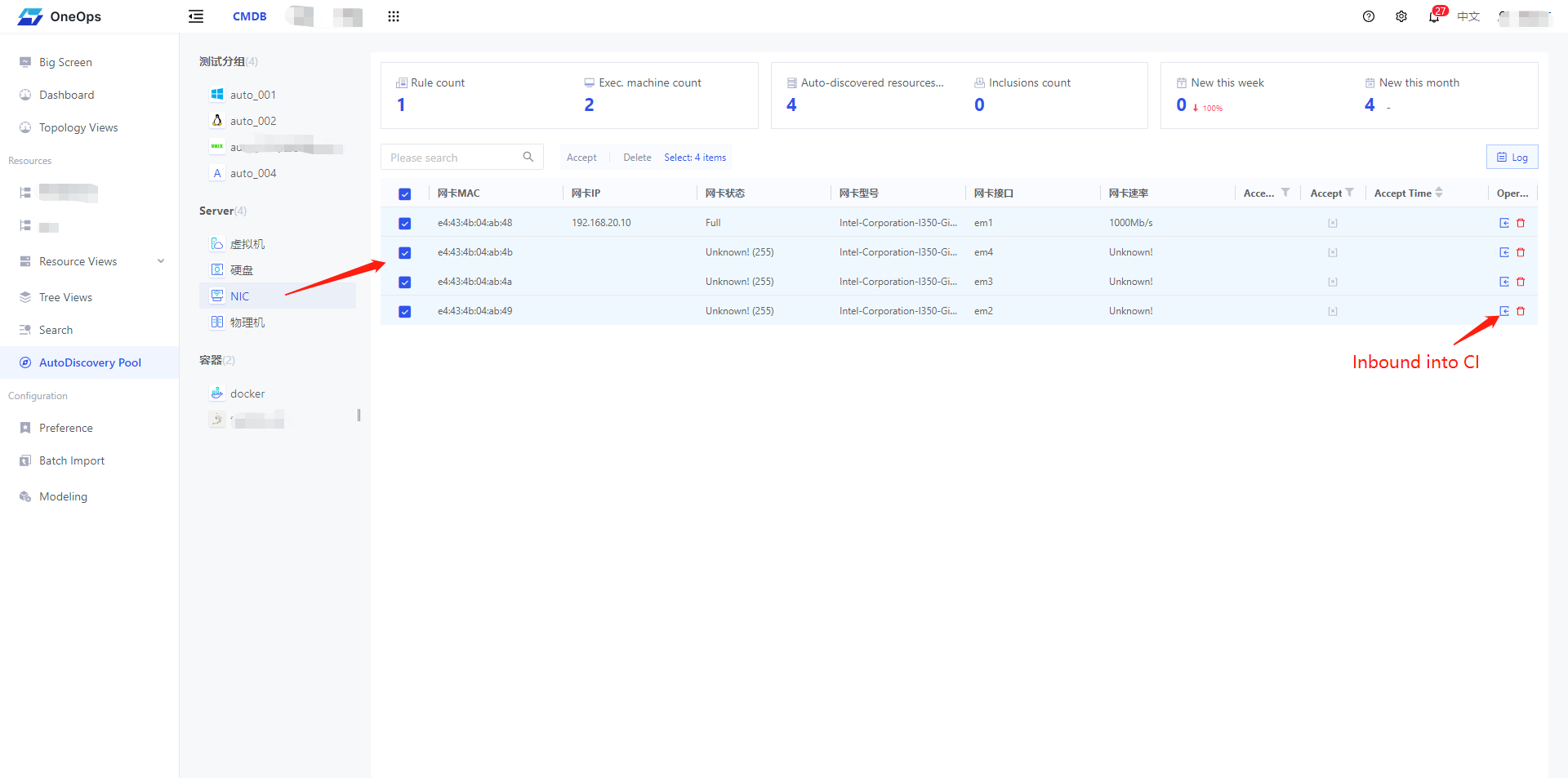Click the New this month statistic
The width and height of the screenshot is (1568, 778).
pyautogui.click(x=1413, y=94)
